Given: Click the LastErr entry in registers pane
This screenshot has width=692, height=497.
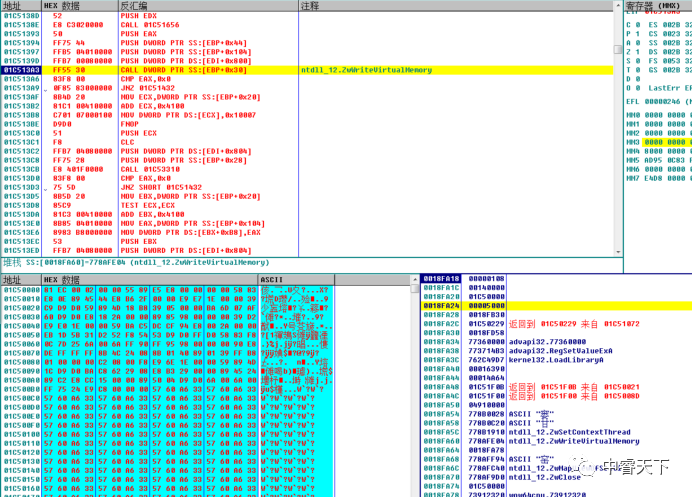Looking at the screenshot, I should tap(670, 88).
